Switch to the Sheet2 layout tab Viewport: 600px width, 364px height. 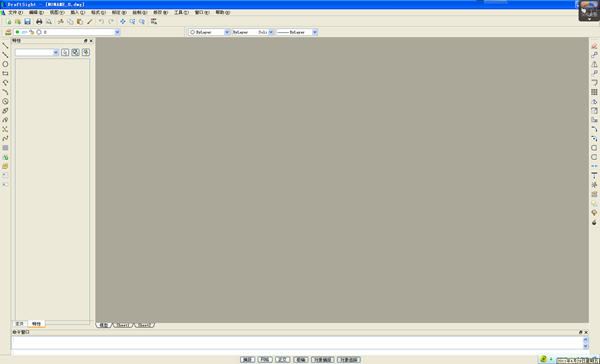[143, 325]
